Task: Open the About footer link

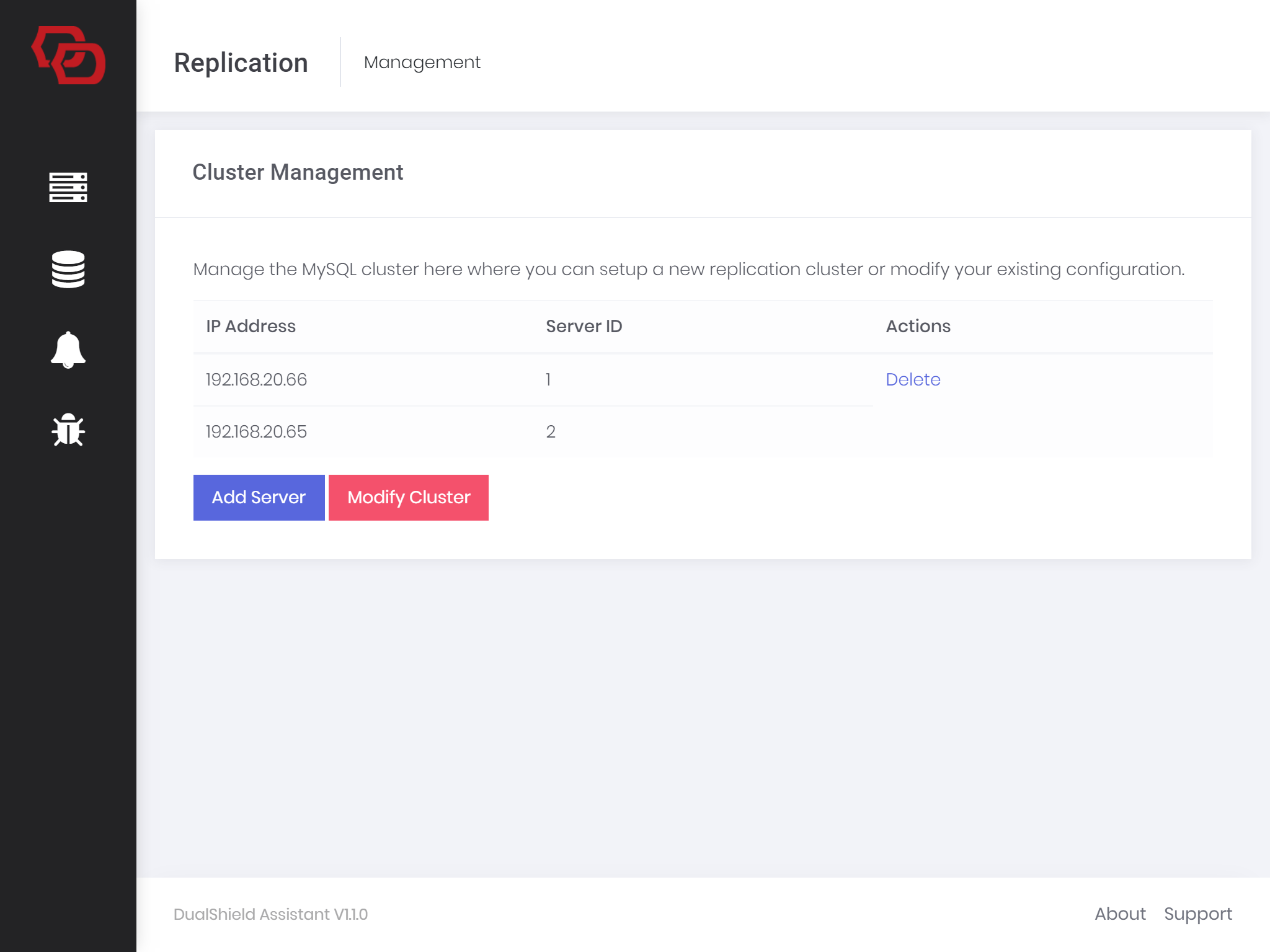Action: tap(1120, 914)
